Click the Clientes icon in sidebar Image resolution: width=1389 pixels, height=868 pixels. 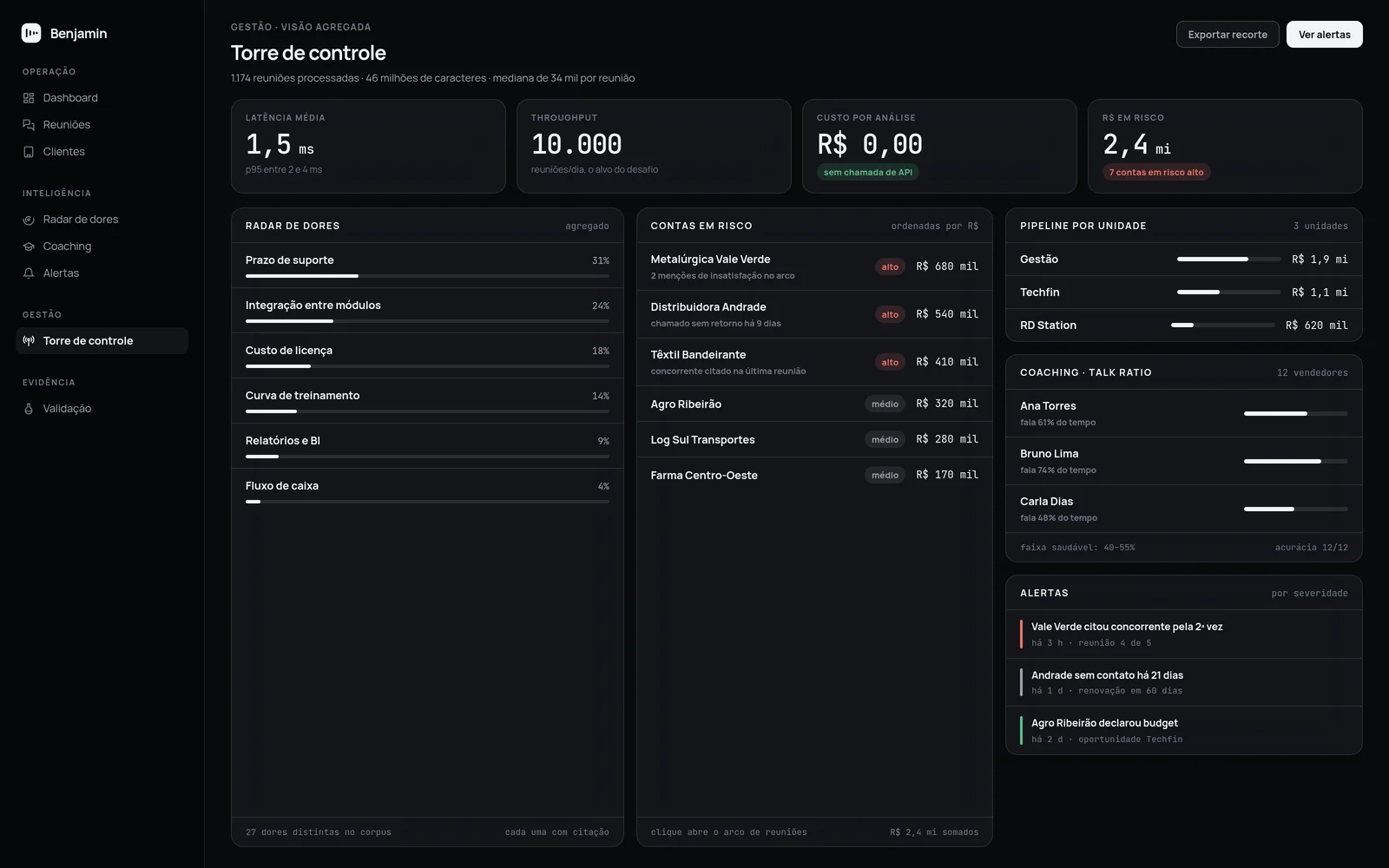(x=29, y=152)
